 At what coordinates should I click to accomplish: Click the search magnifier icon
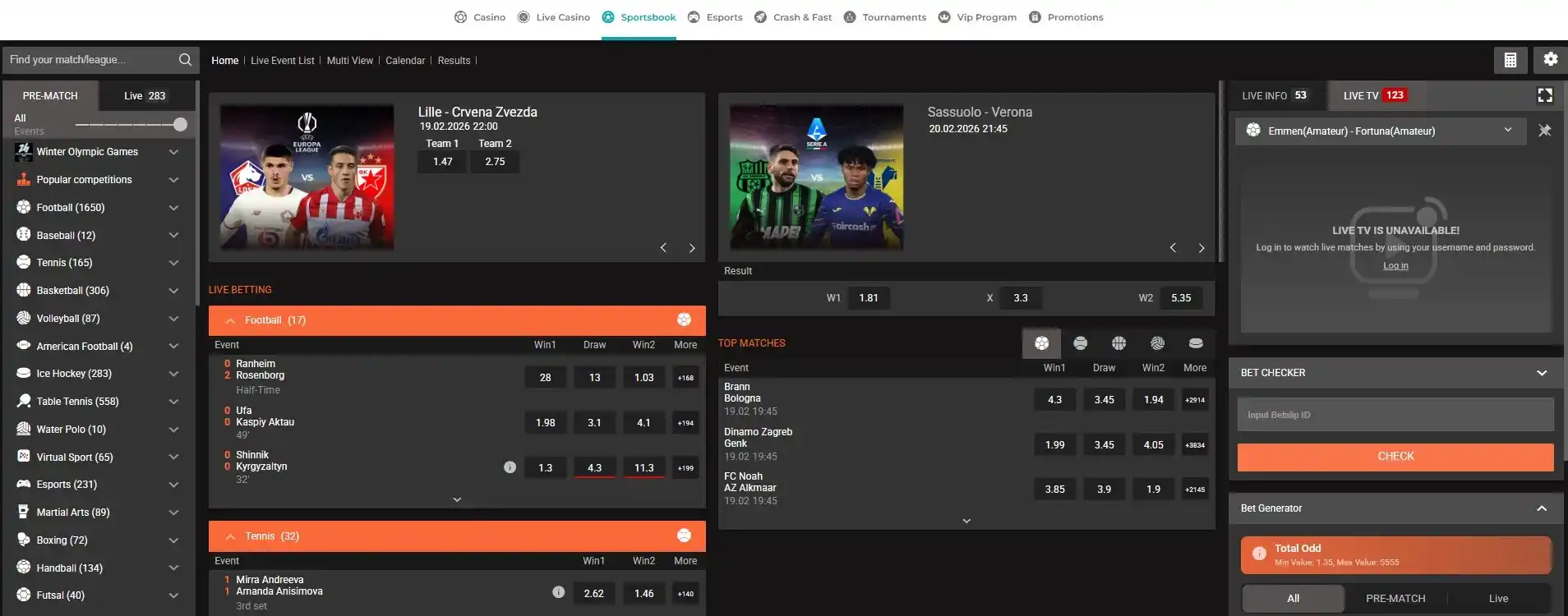pyautogui.click(x=186, y=59)
